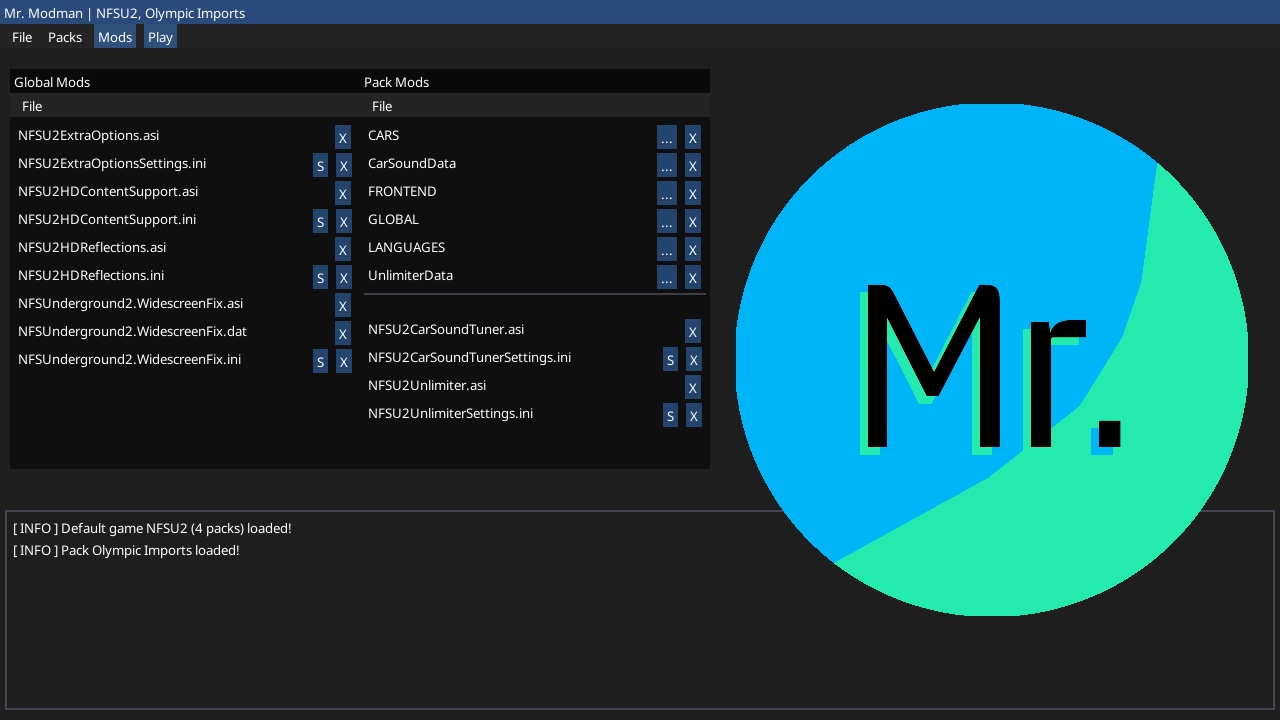The image size is (1280, 720).
Task: Remove NFSU2HDReflections.asi with X button
Action: click(343, 250)
